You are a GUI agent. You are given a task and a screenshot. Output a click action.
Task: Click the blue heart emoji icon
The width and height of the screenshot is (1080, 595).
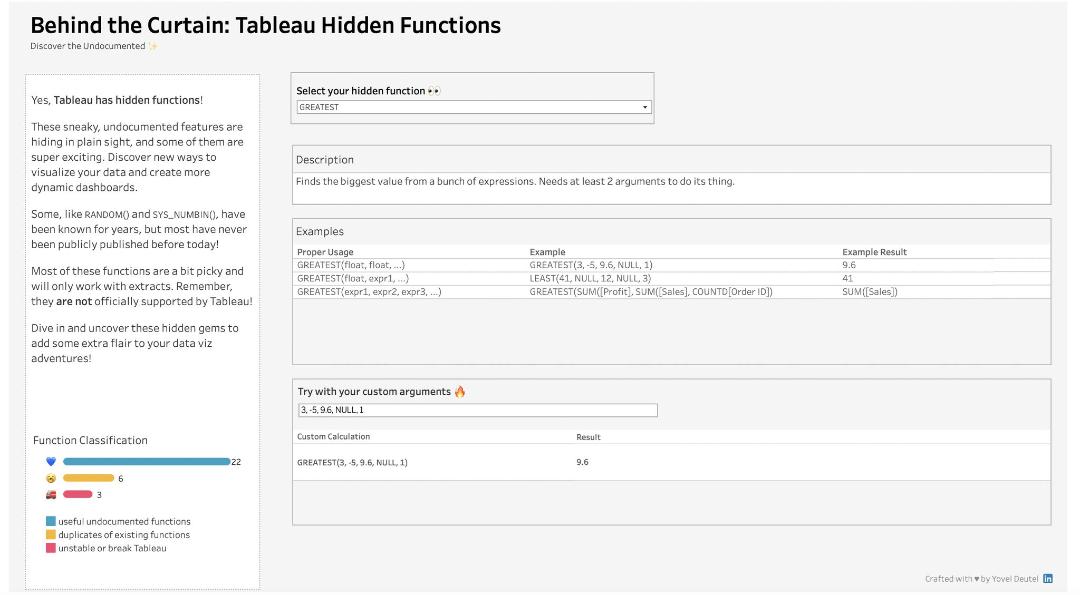click(51, 462)
